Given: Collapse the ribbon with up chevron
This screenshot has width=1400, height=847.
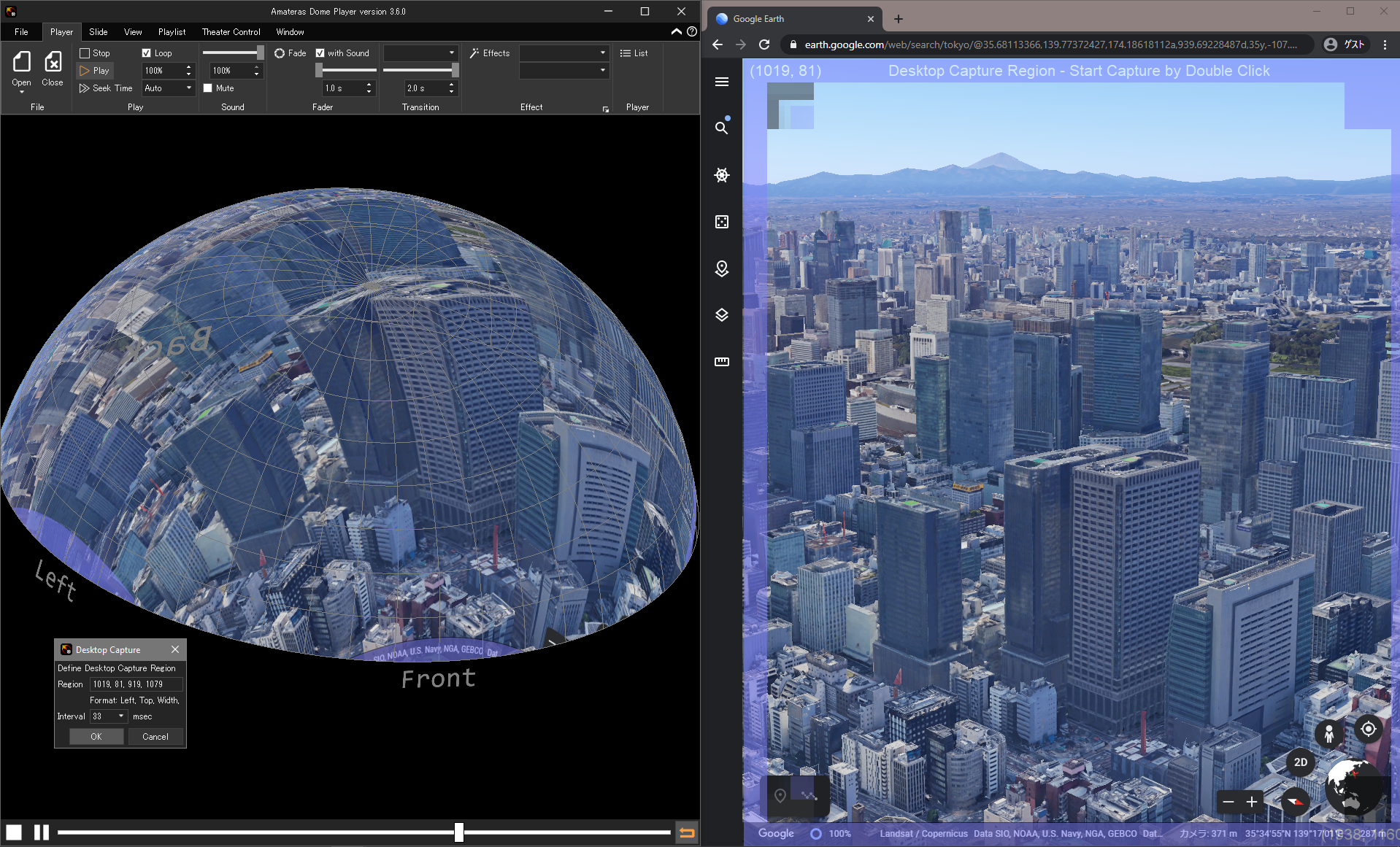Looking at the screenshot, I should click(677, 31).
